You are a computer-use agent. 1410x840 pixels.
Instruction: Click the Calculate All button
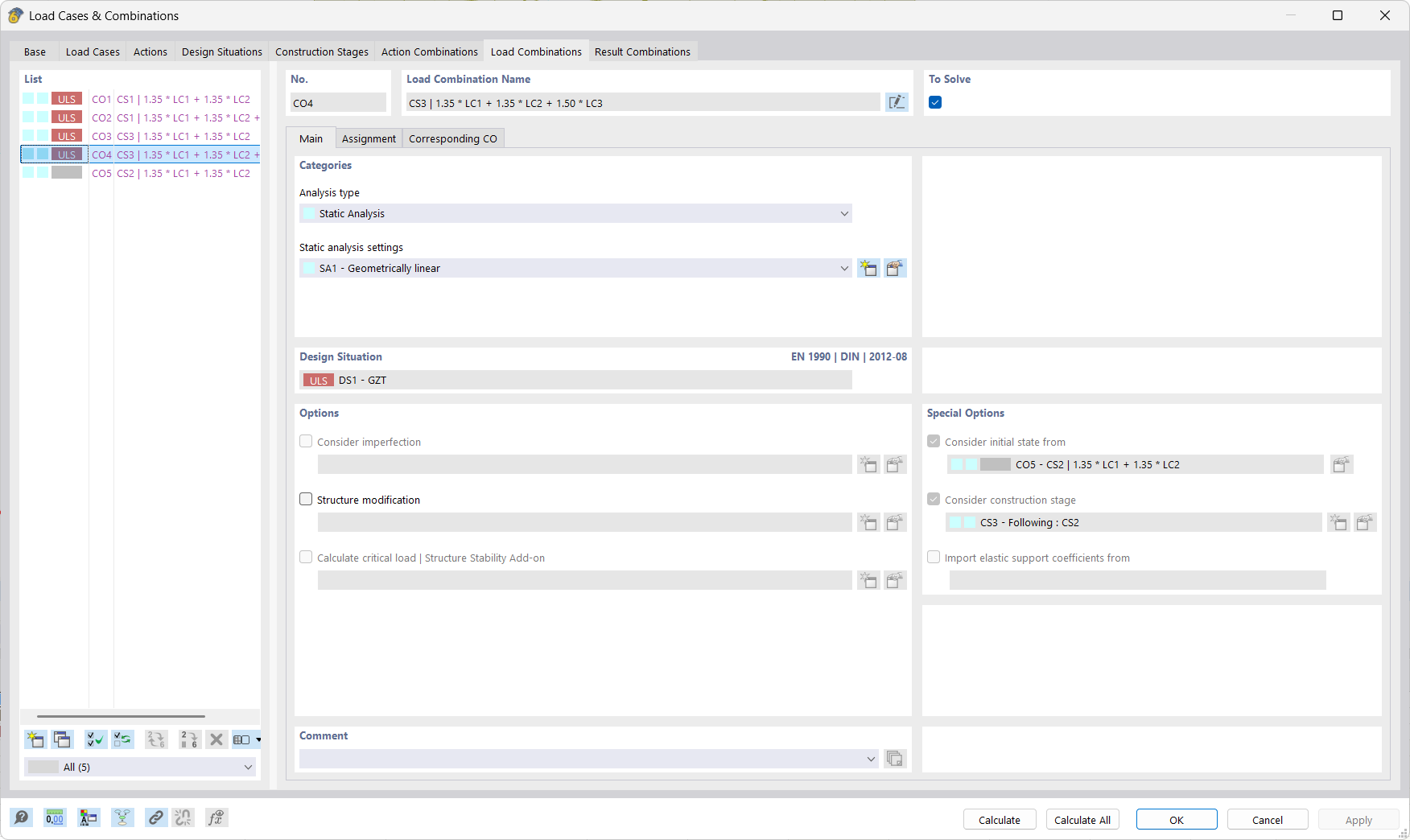pos(1082,819)
